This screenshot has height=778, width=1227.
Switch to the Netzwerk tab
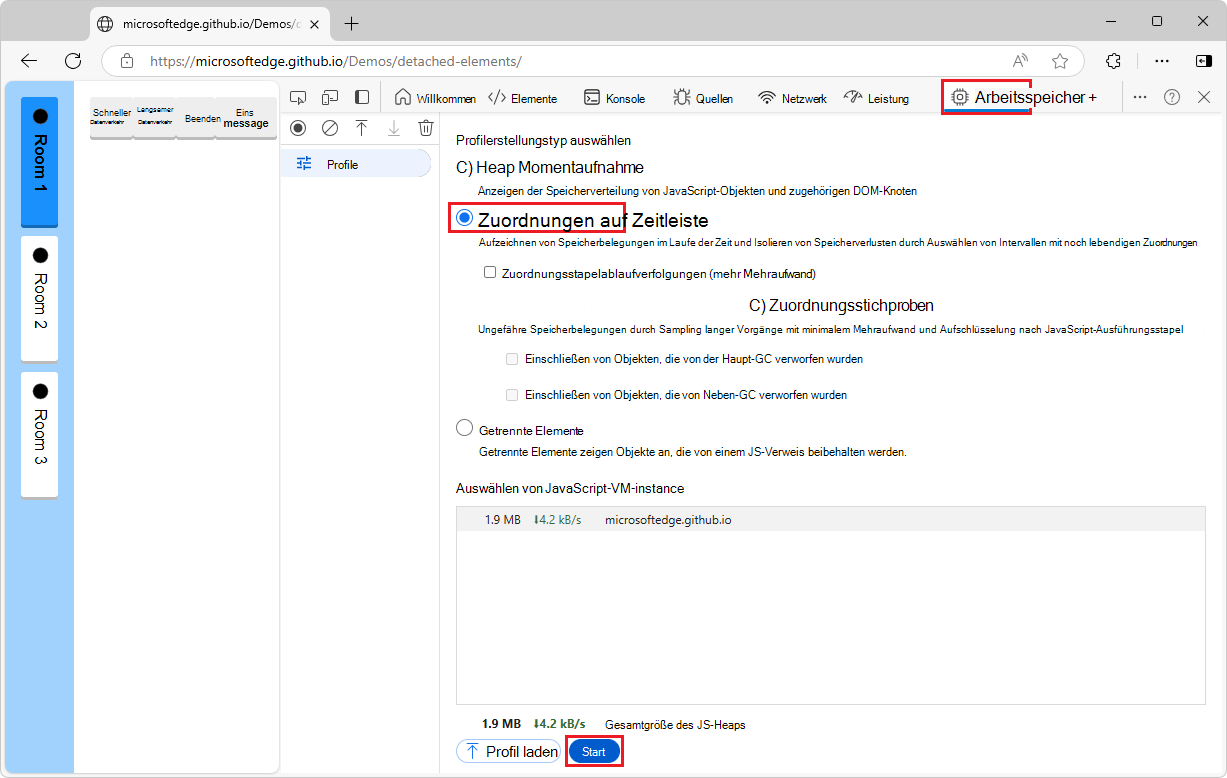pyautogui.click(x=792, y=98)
